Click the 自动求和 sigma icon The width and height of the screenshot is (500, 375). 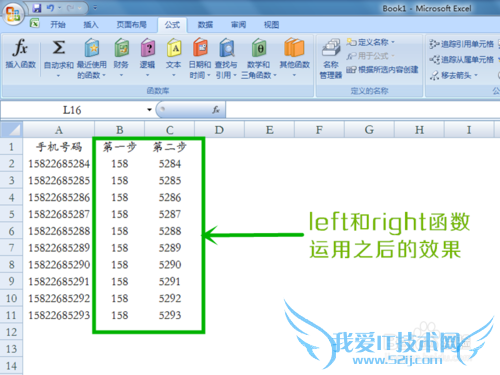[x=59, y=47]
